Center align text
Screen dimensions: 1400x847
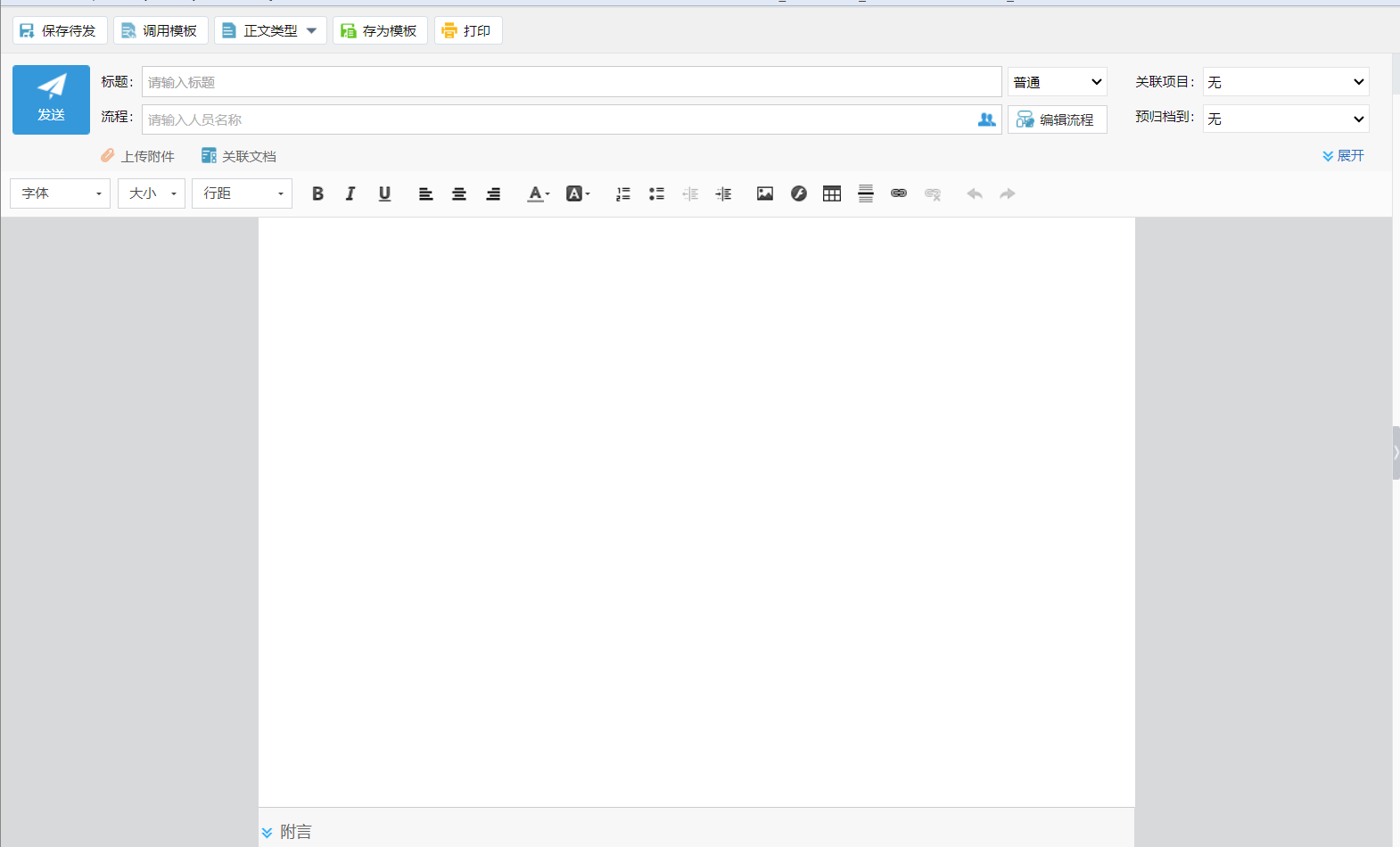[459, 193]
